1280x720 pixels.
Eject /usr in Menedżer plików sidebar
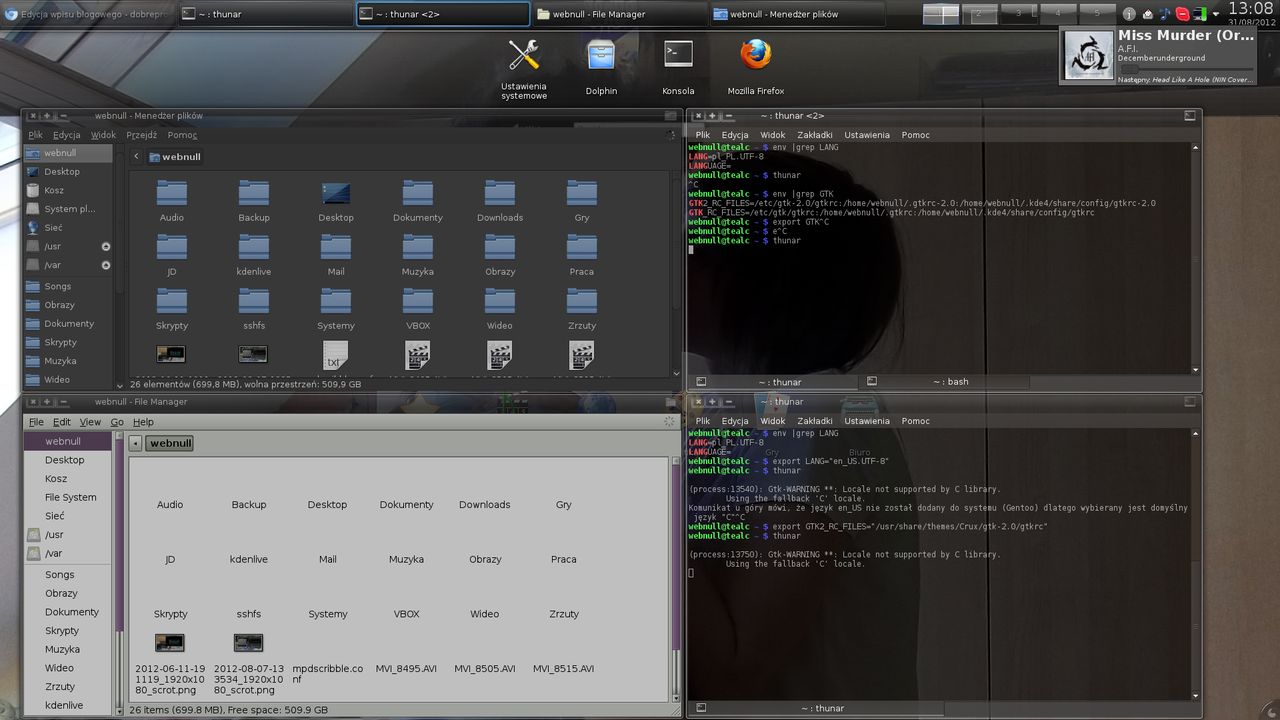tap(106, 246)
